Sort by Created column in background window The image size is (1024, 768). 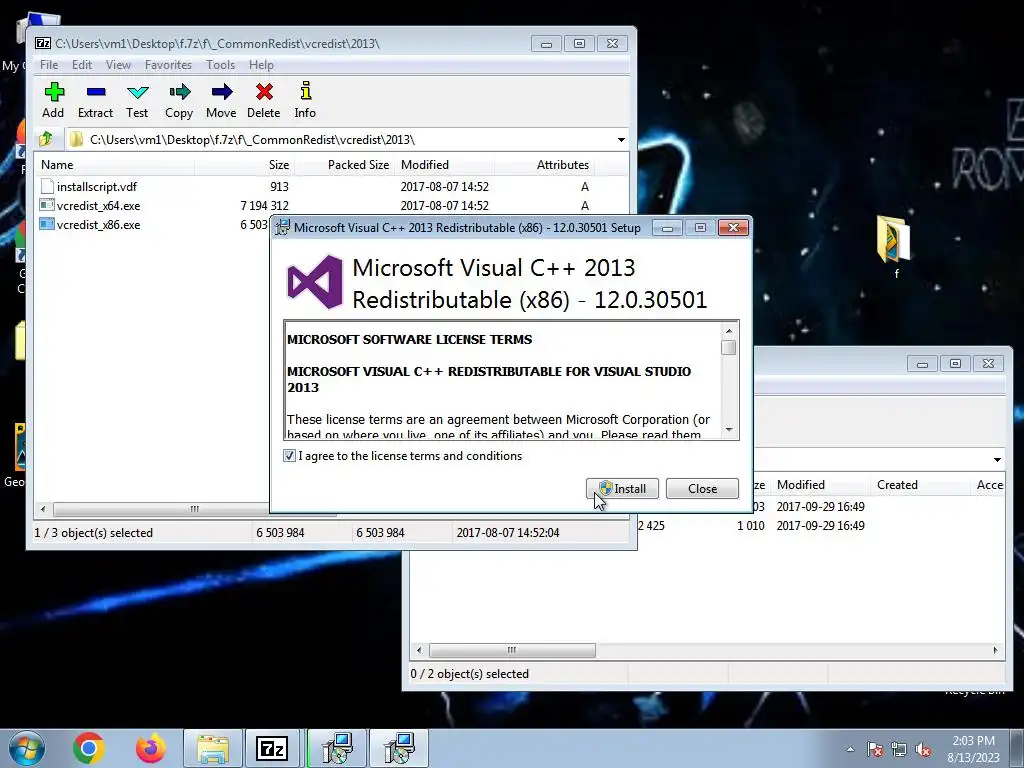(x=920, y=485)
